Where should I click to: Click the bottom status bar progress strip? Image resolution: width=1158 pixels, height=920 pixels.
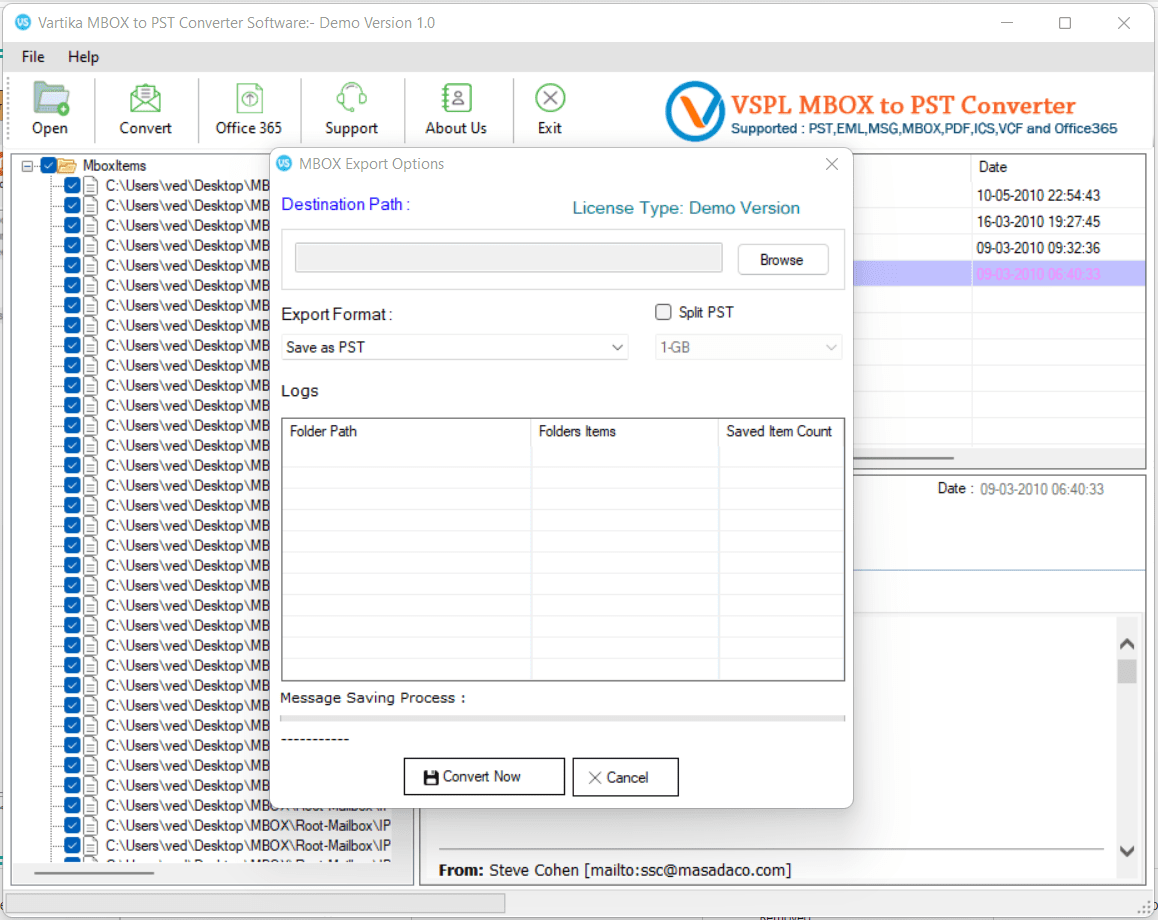tap(256, 902)
